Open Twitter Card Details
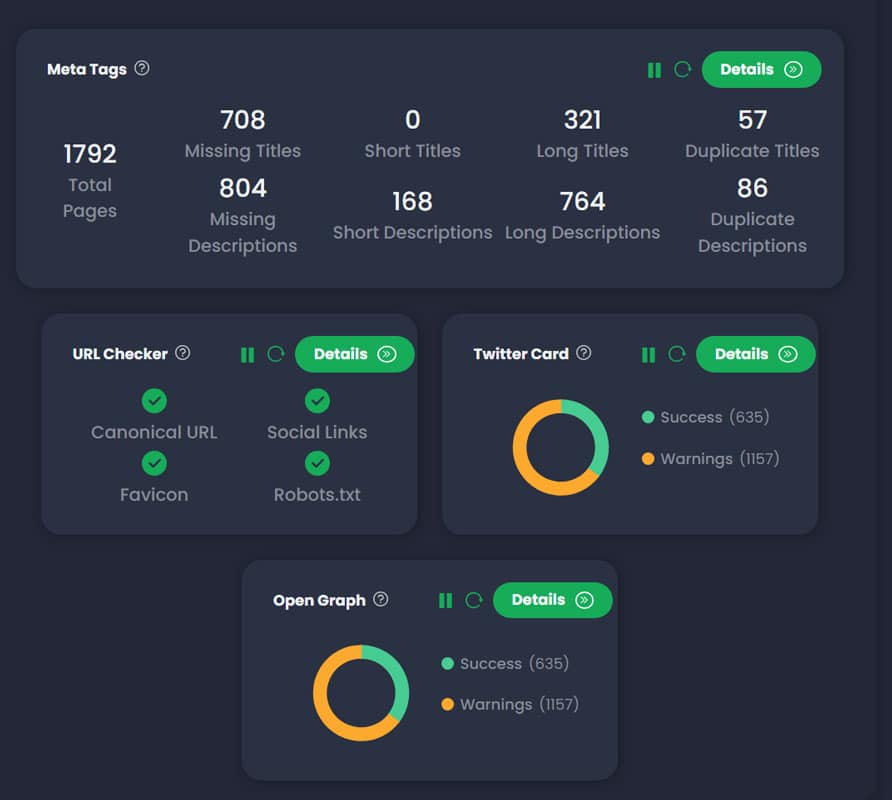This screenshot has width=892, height=800. [x=755, y=354]
